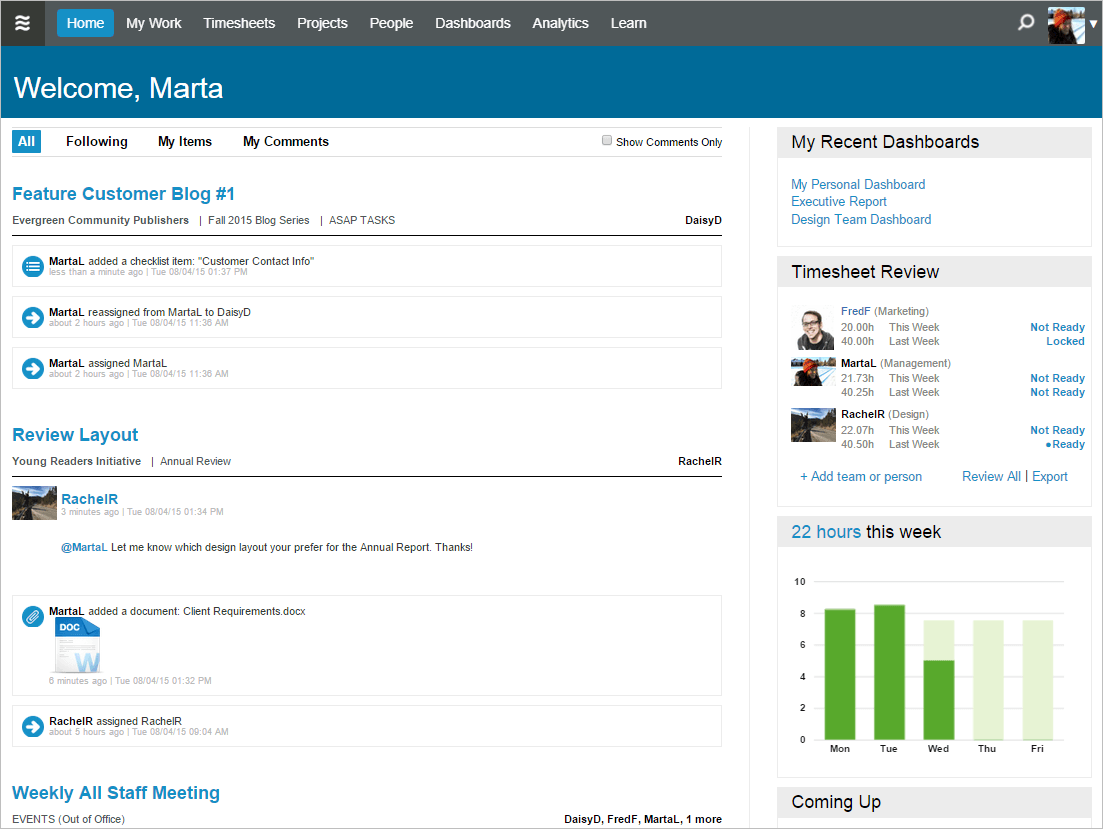Click Review All in Timesheet Review
The width and height of the screenshot is (1103, 829).
click(x=991, y=477)
